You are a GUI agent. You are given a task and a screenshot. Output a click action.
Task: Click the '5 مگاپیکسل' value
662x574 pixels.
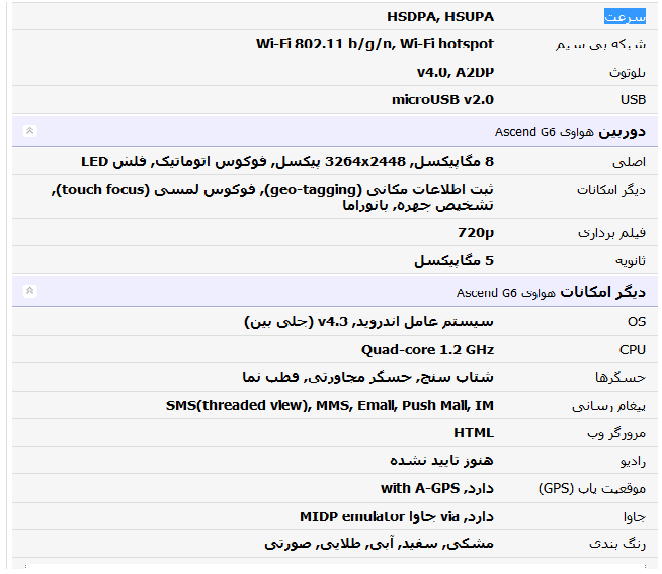click(x=454, y=260)
